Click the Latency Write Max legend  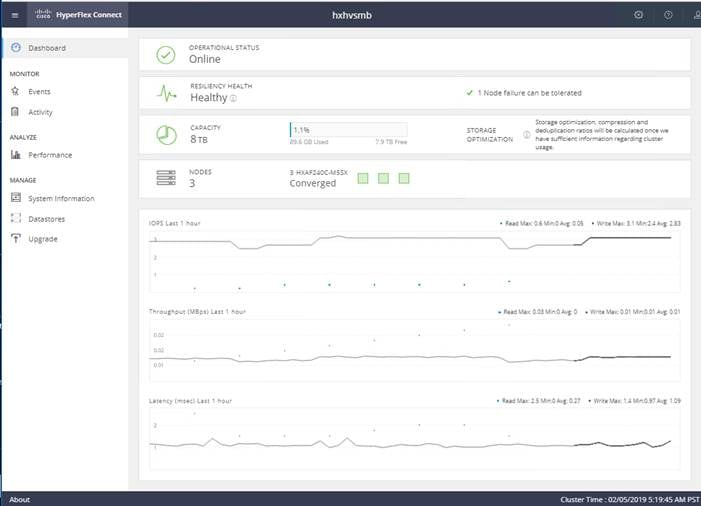tap(634, 401)
